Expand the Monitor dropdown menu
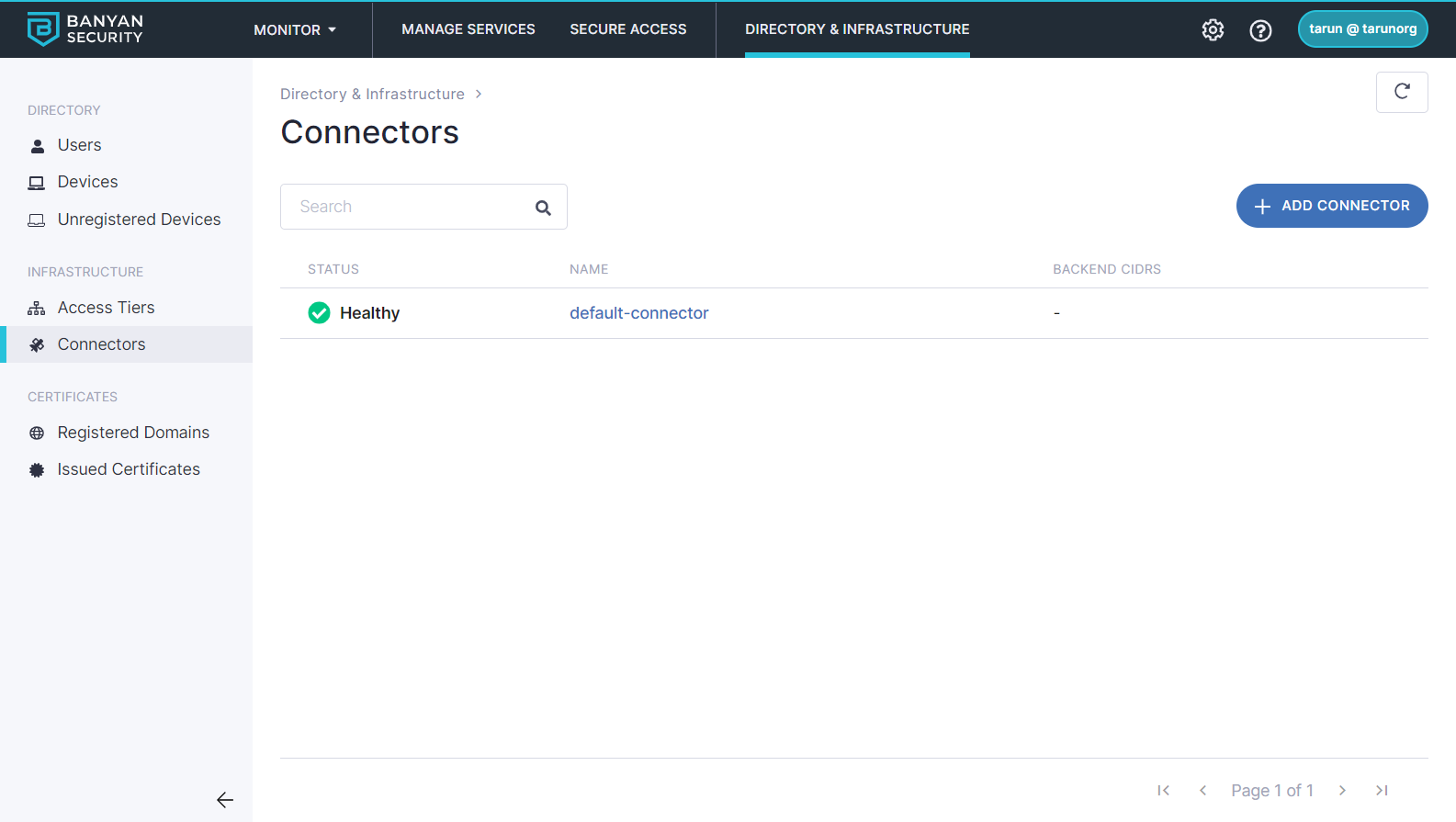Screen dimensions: 1456x822 point(295,30)
